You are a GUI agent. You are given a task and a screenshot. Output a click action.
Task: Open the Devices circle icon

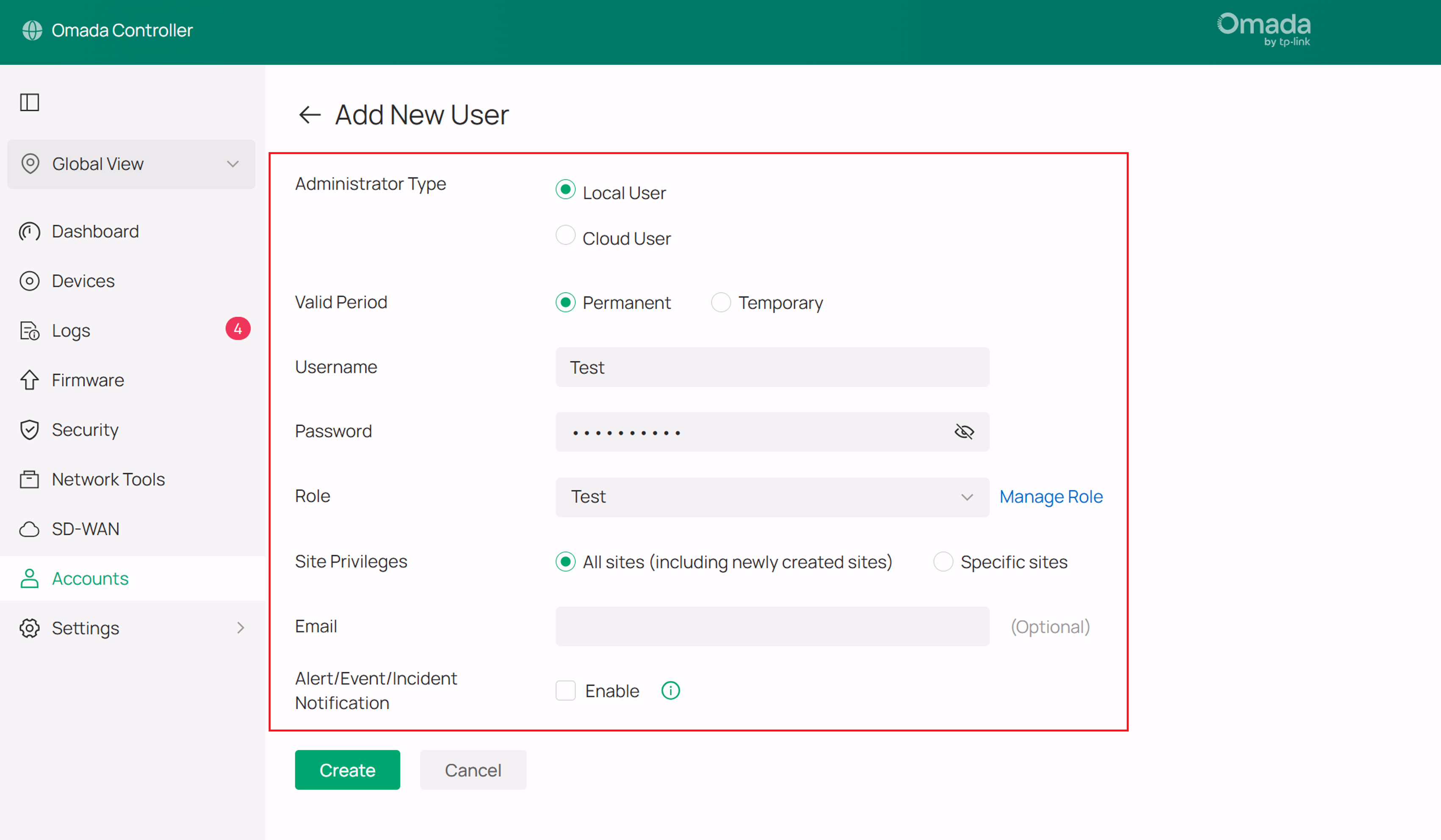pyautogui.click(x=30, y=281)
